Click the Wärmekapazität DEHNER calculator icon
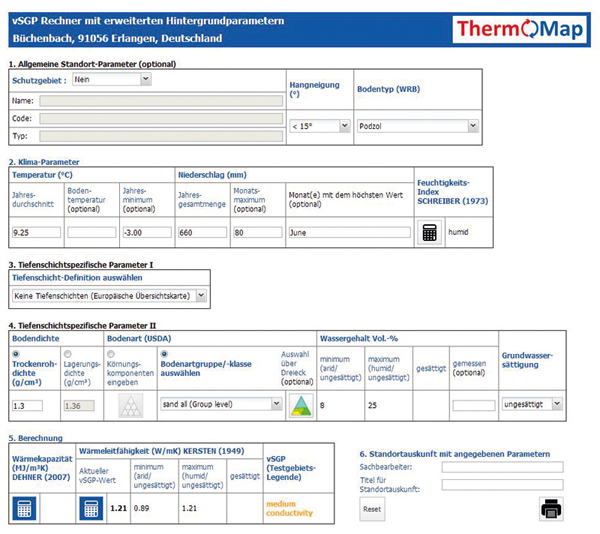Viewport: 600px width, 534px height. click(24, 508)
